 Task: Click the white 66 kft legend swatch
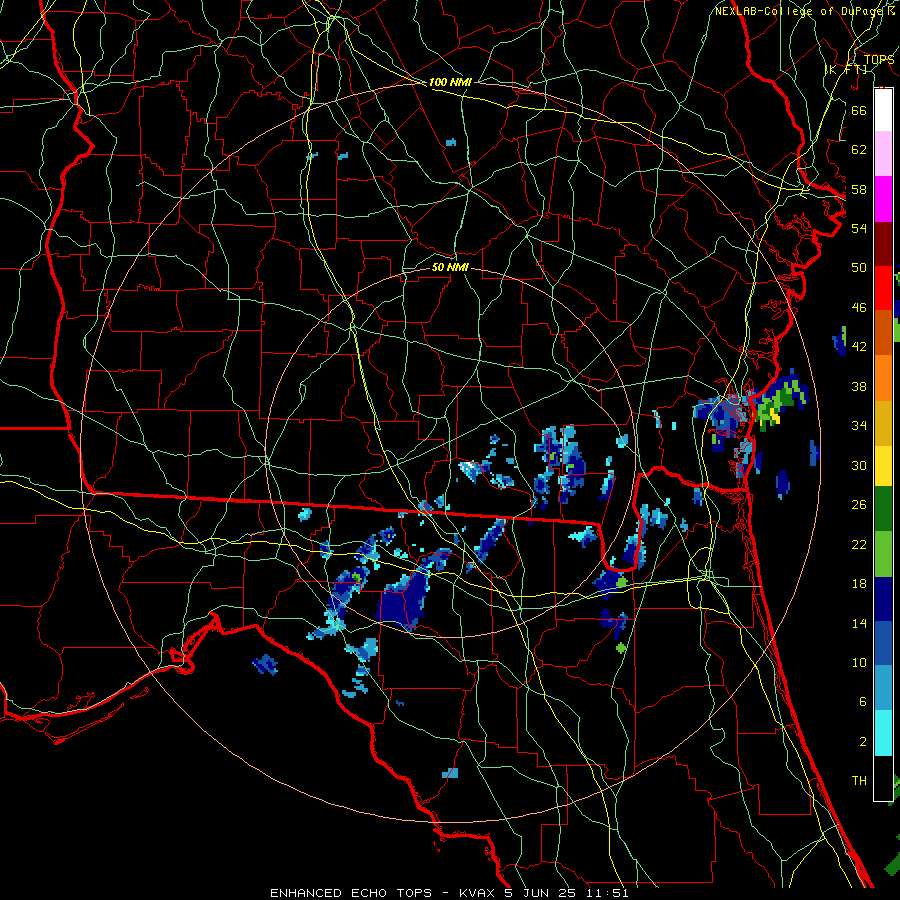[x=883, y=110]
